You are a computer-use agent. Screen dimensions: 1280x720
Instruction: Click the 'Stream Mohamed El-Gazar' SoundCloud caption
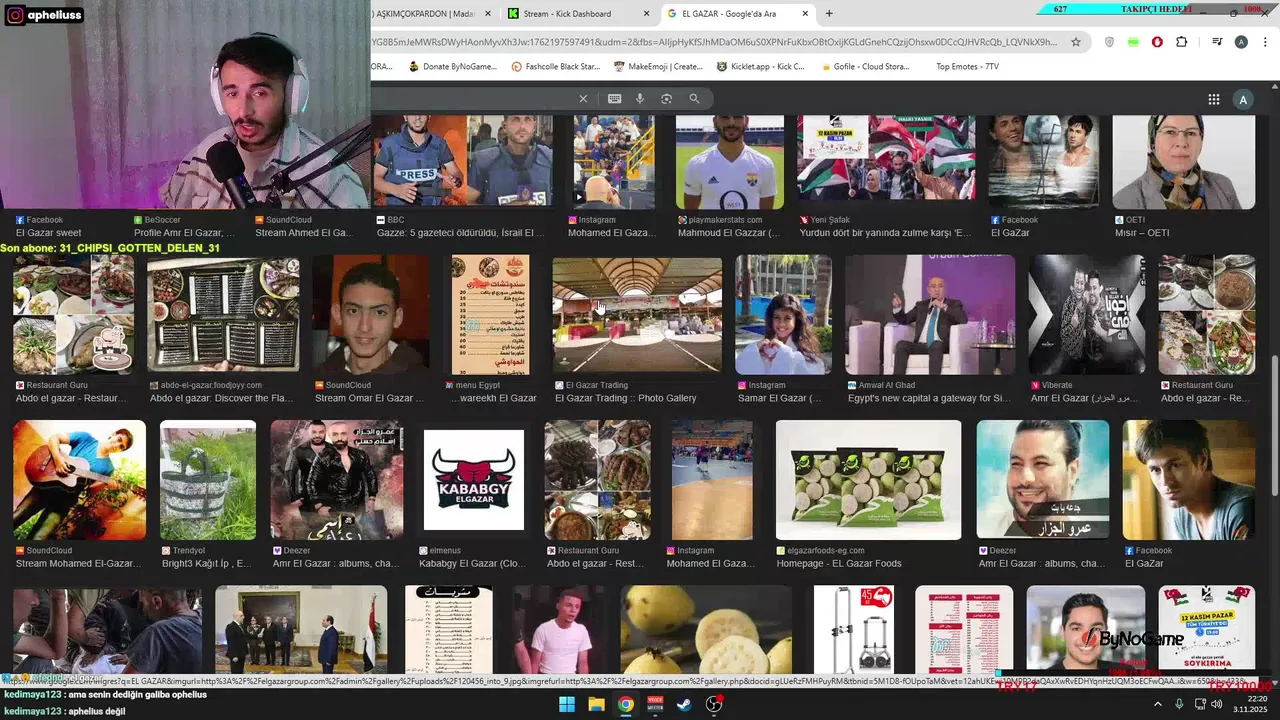tap(78, 564)
